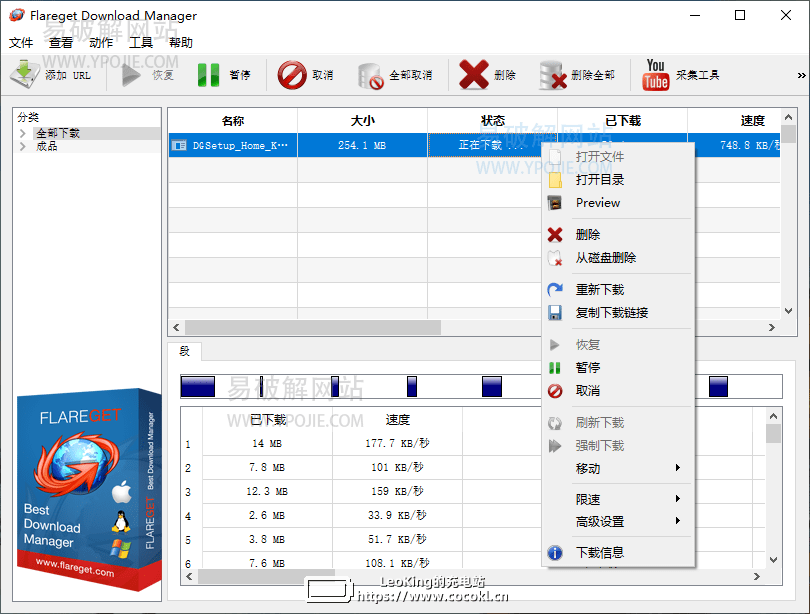Choose Preview from context menu
The image size is (810, 614).
point(598,203)
